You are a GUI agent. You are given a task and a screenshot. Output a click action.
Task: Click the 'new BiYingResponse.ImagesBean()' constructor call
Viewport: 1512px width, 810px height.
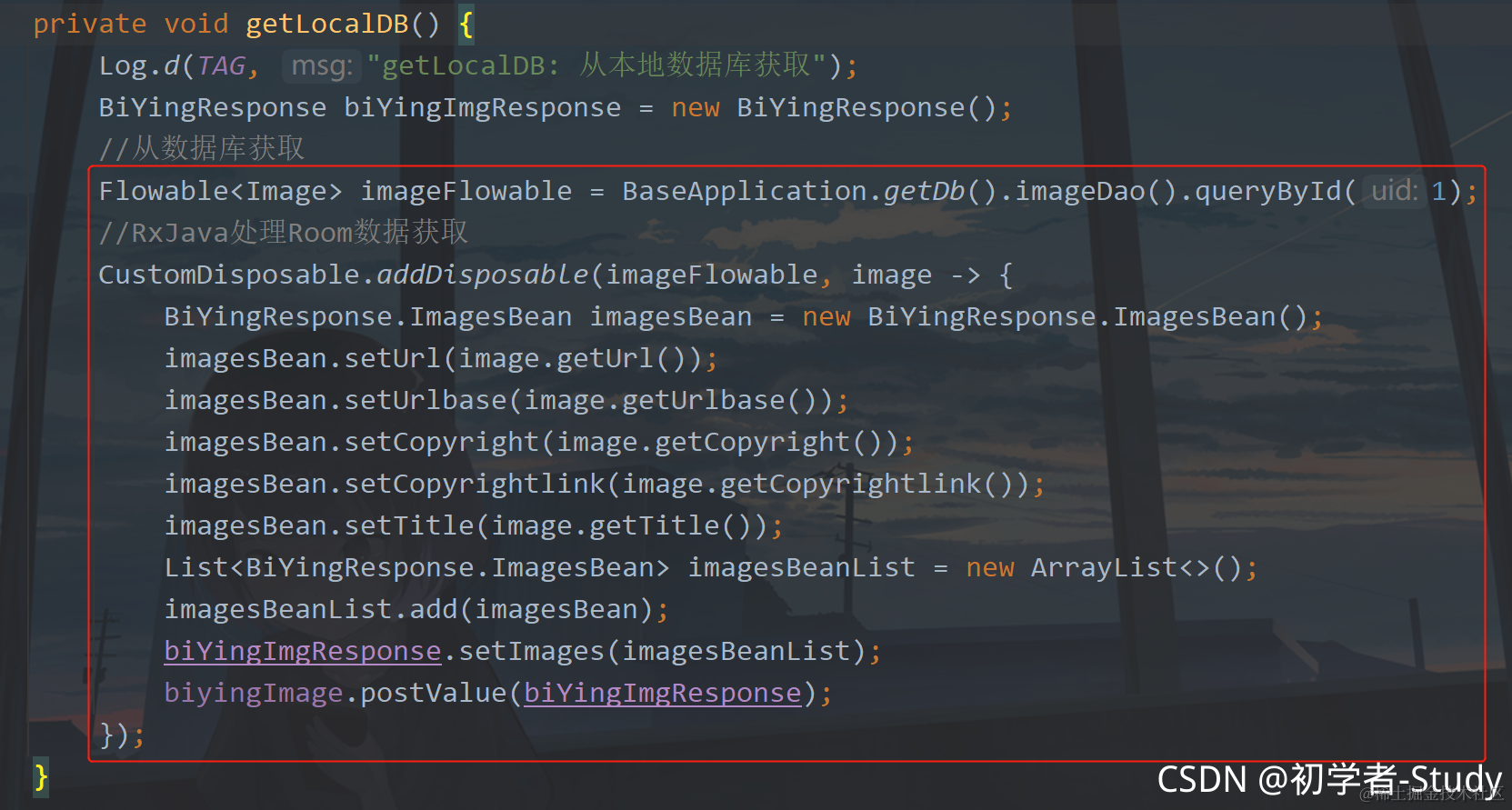(1055, 316)
